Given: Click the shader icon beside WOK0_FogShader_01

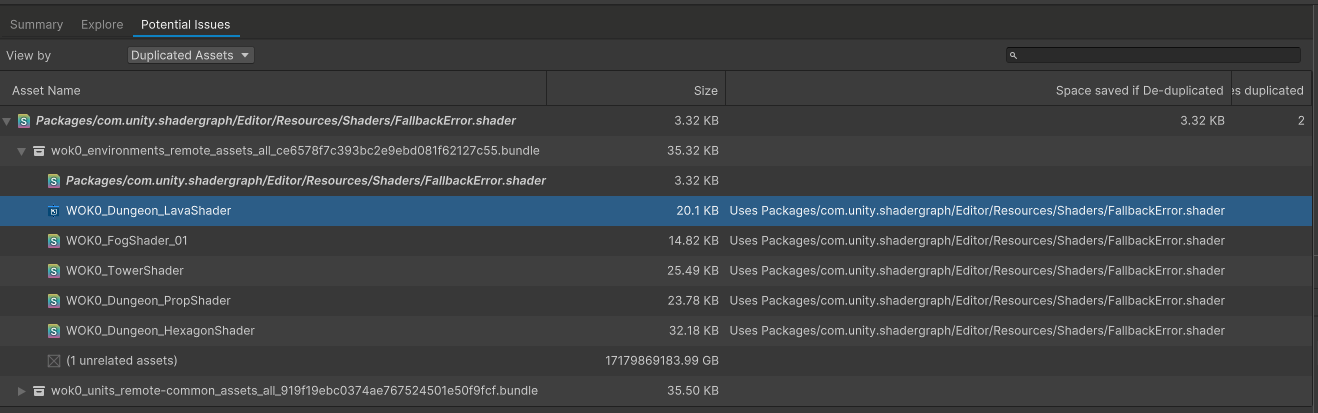Looking at the screenshot, I should [54, 241].
